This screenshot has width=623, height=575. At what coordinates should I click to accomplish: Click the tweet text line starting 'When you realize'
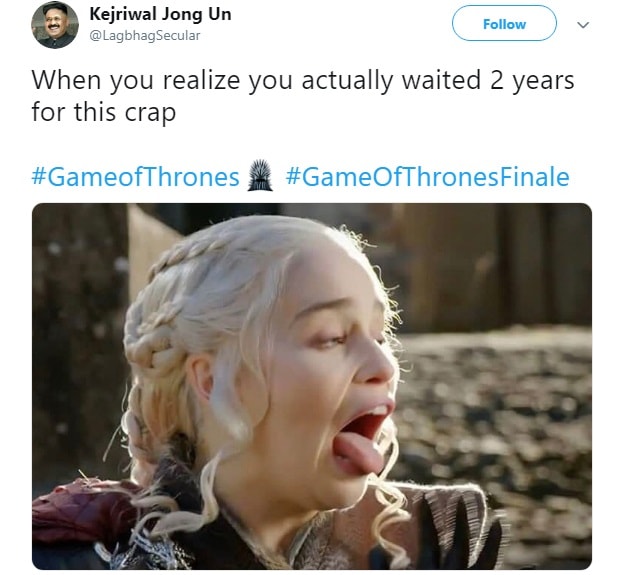pyautogui.click(x=303, y=80)
